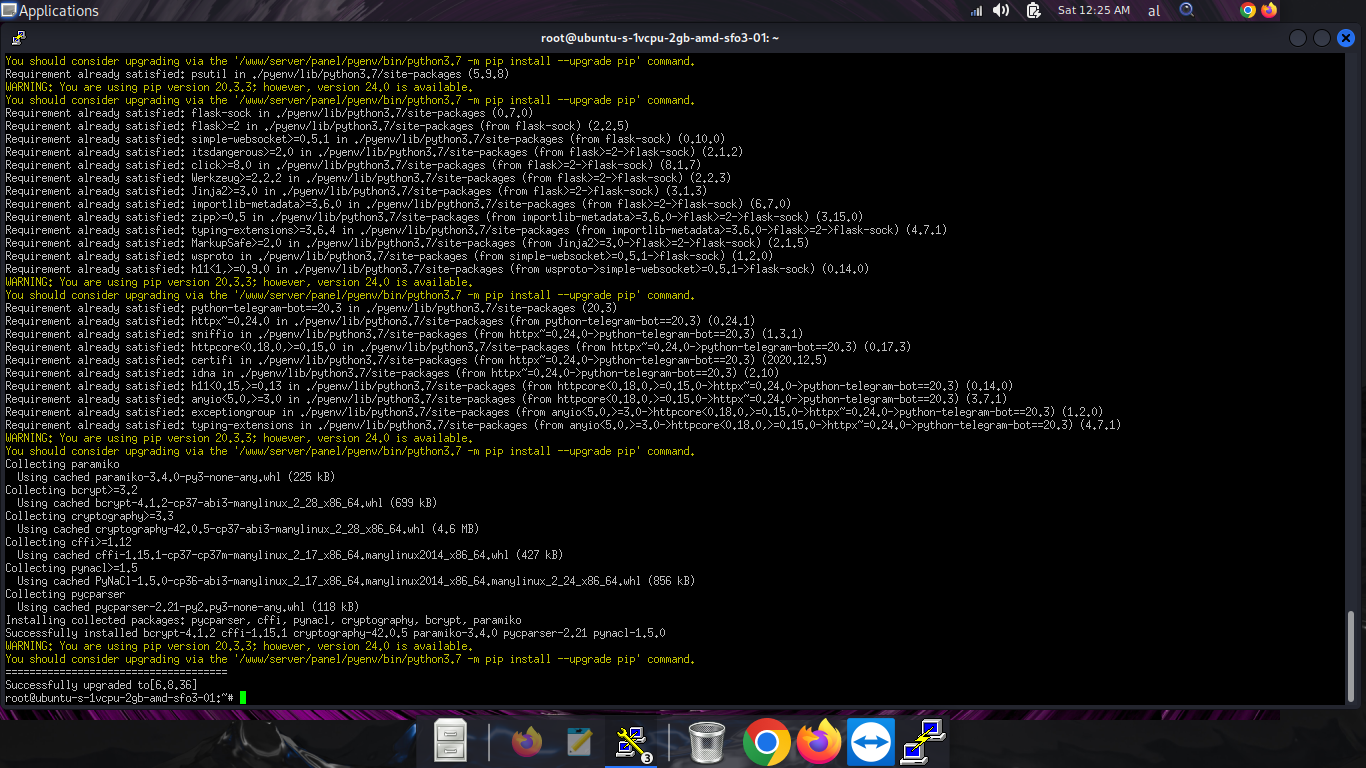This screenshot has width=1366, height=768.
Task: Open the battery power indicator
Action: coord(1030,11)
